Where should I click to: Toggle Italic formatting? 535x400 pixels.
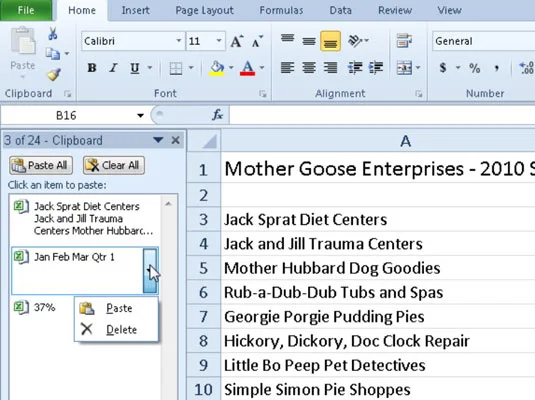point(113,68)
